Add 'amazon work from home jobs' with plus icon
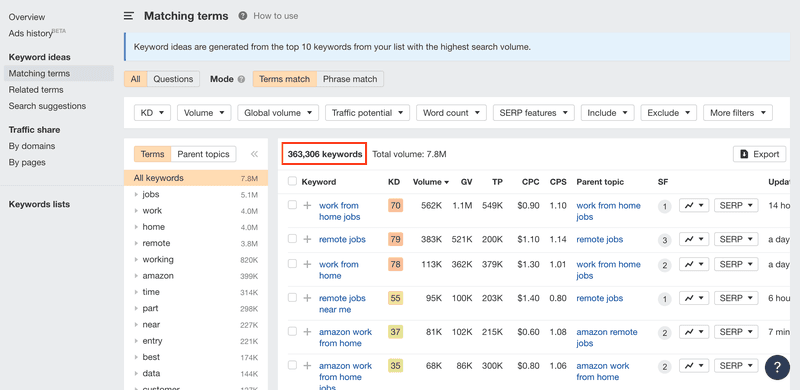Viewport: 800px width, 390px height. [x=307, y=365]
